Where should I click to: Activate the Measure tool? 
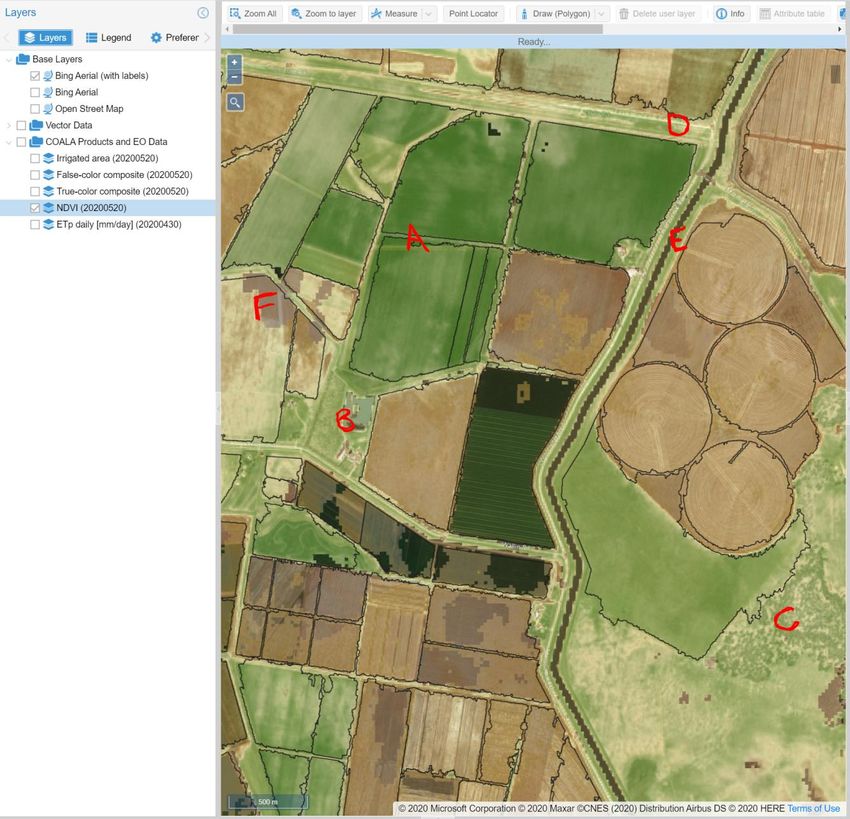point(395,14)
